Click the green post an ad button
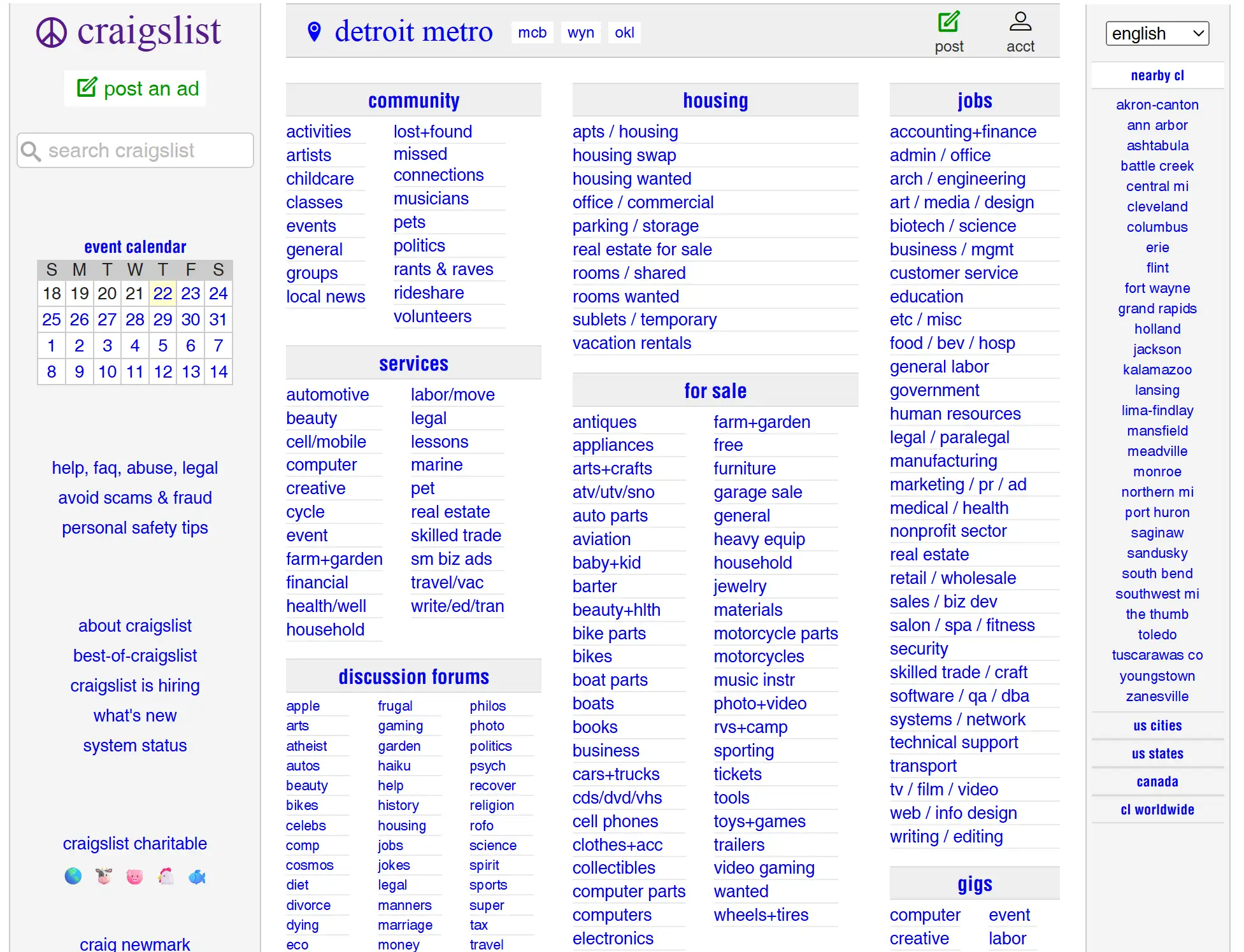 pos(136,88)
